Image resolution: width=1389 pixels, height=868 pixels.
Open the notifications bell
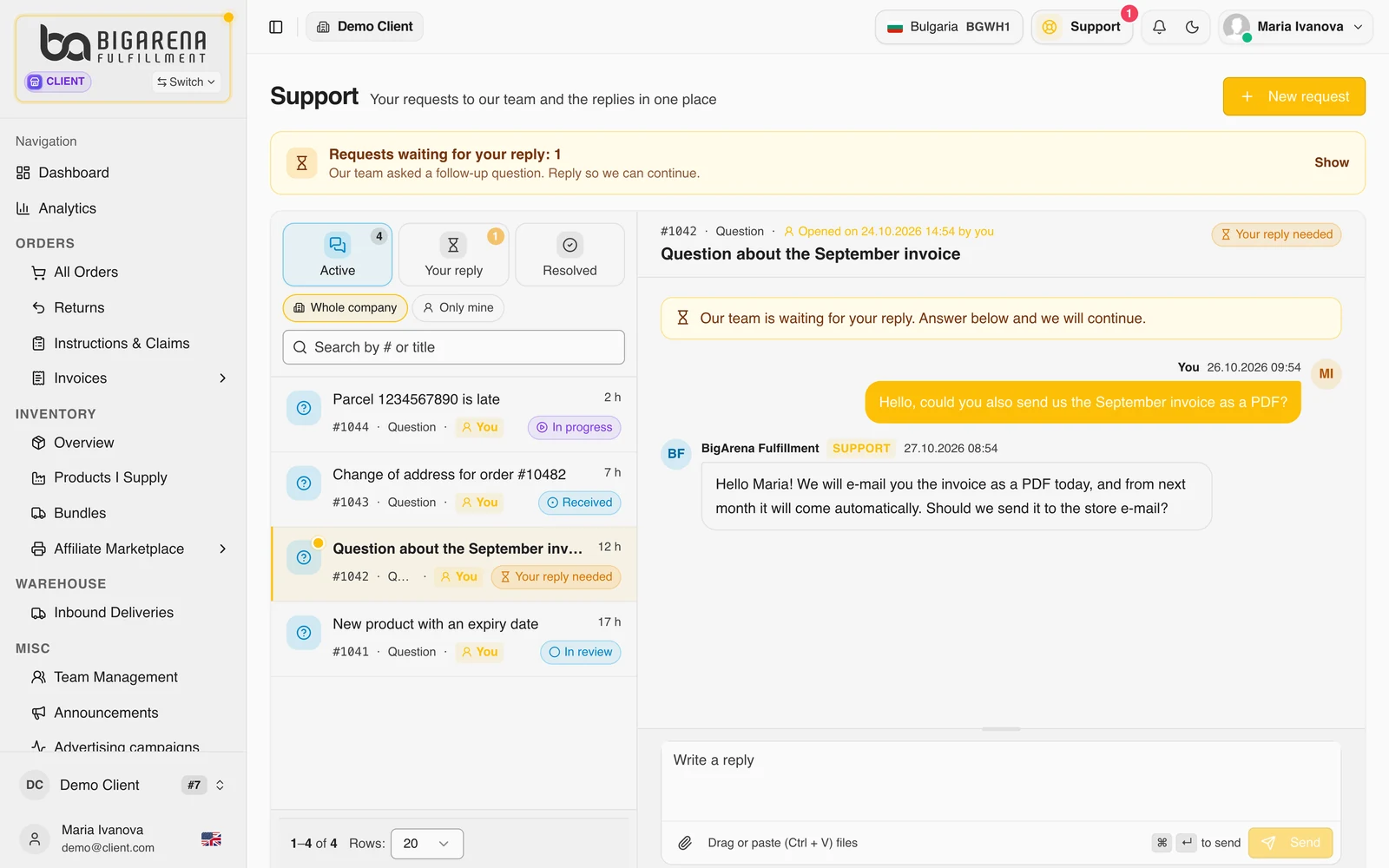pyautogui.click(x=1159, y=27)
